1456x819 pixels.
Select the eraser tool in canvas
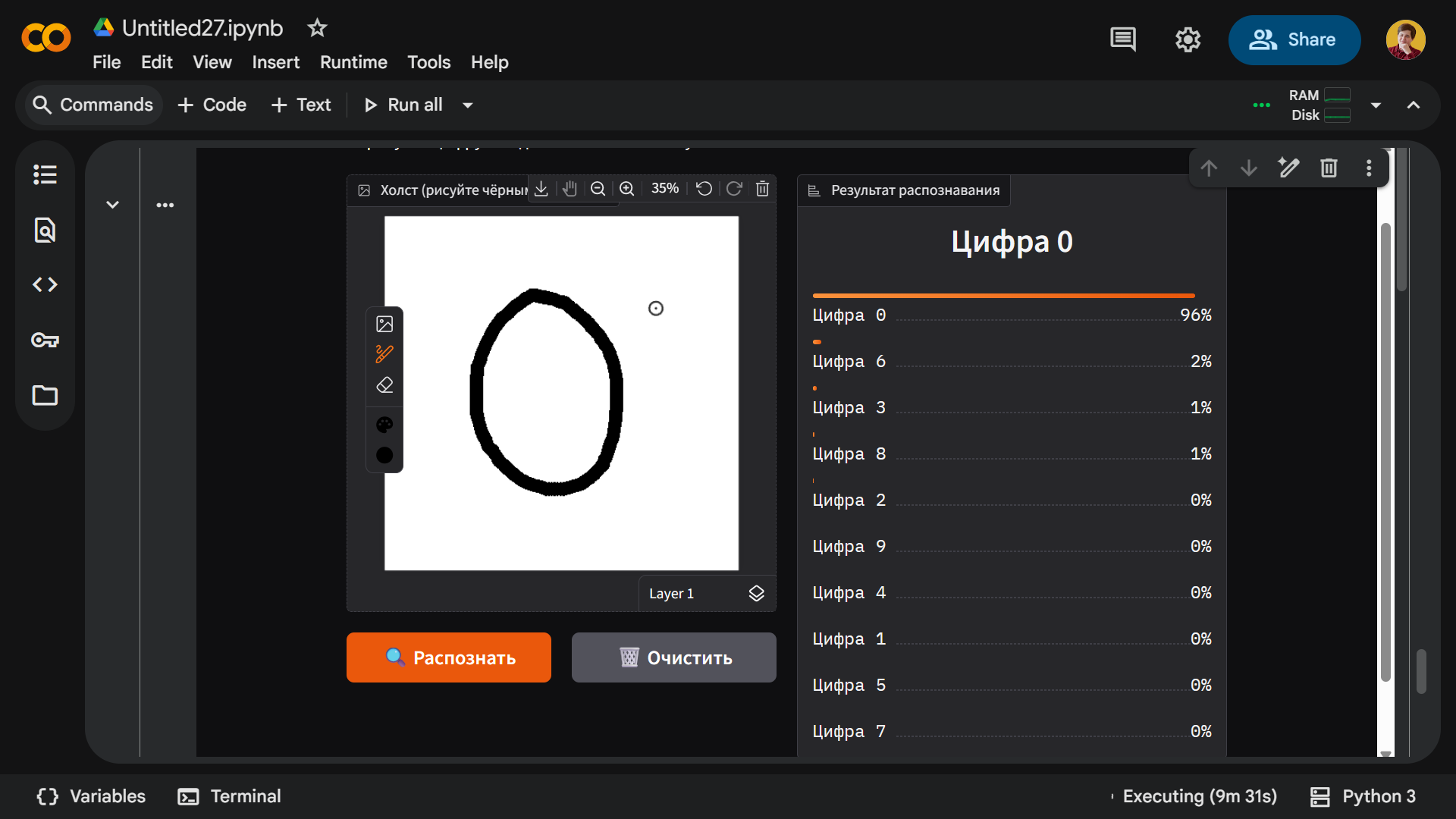click(384, 385)
